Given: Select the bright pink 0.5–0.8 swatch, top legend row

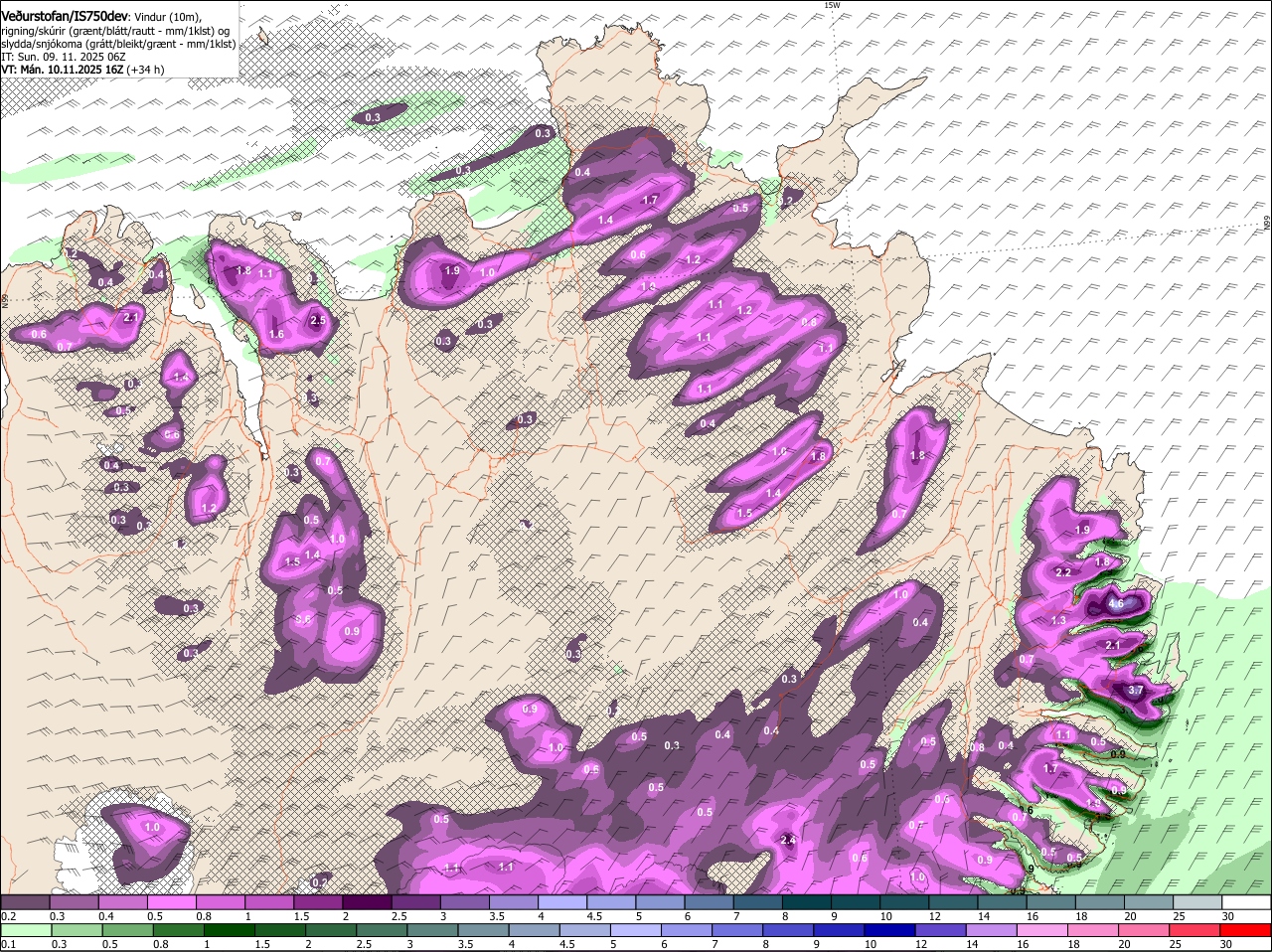Looking at the screenshot, I should point(171,902).
